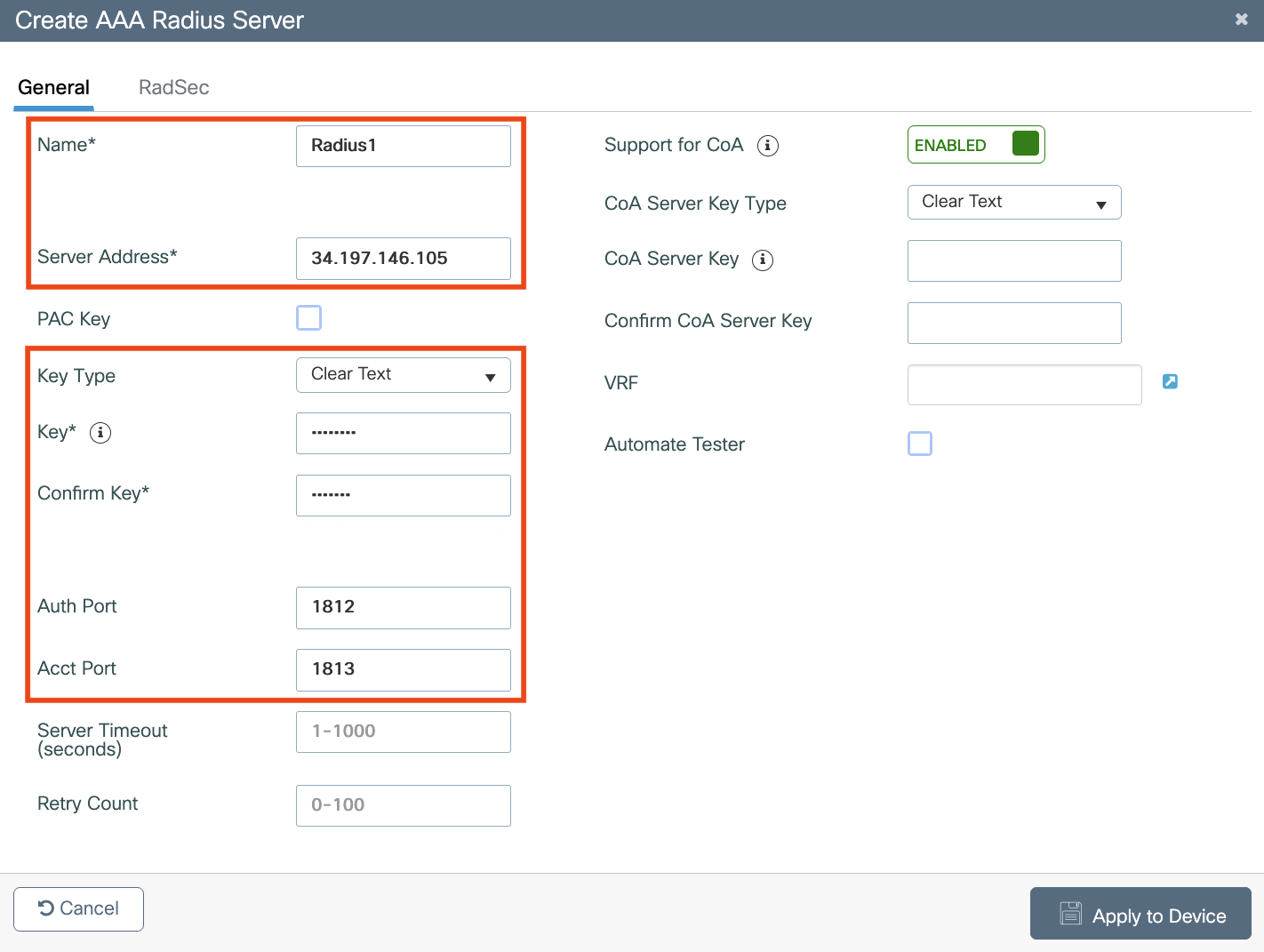1264x952 pixels.
Task: Focus the Server Address field
Action: click(403, 259)
